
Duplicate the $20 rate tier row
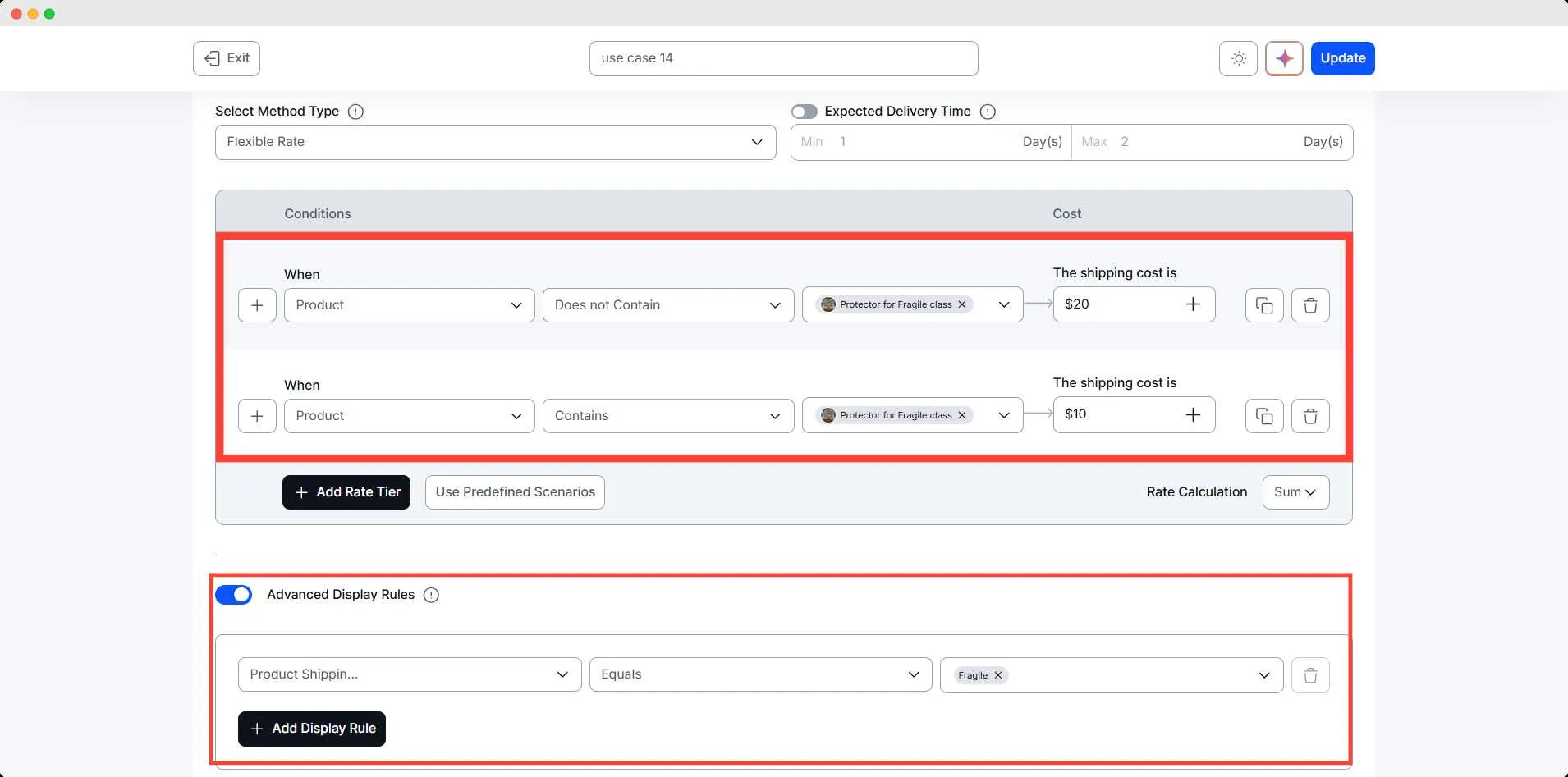point(1264,305)
